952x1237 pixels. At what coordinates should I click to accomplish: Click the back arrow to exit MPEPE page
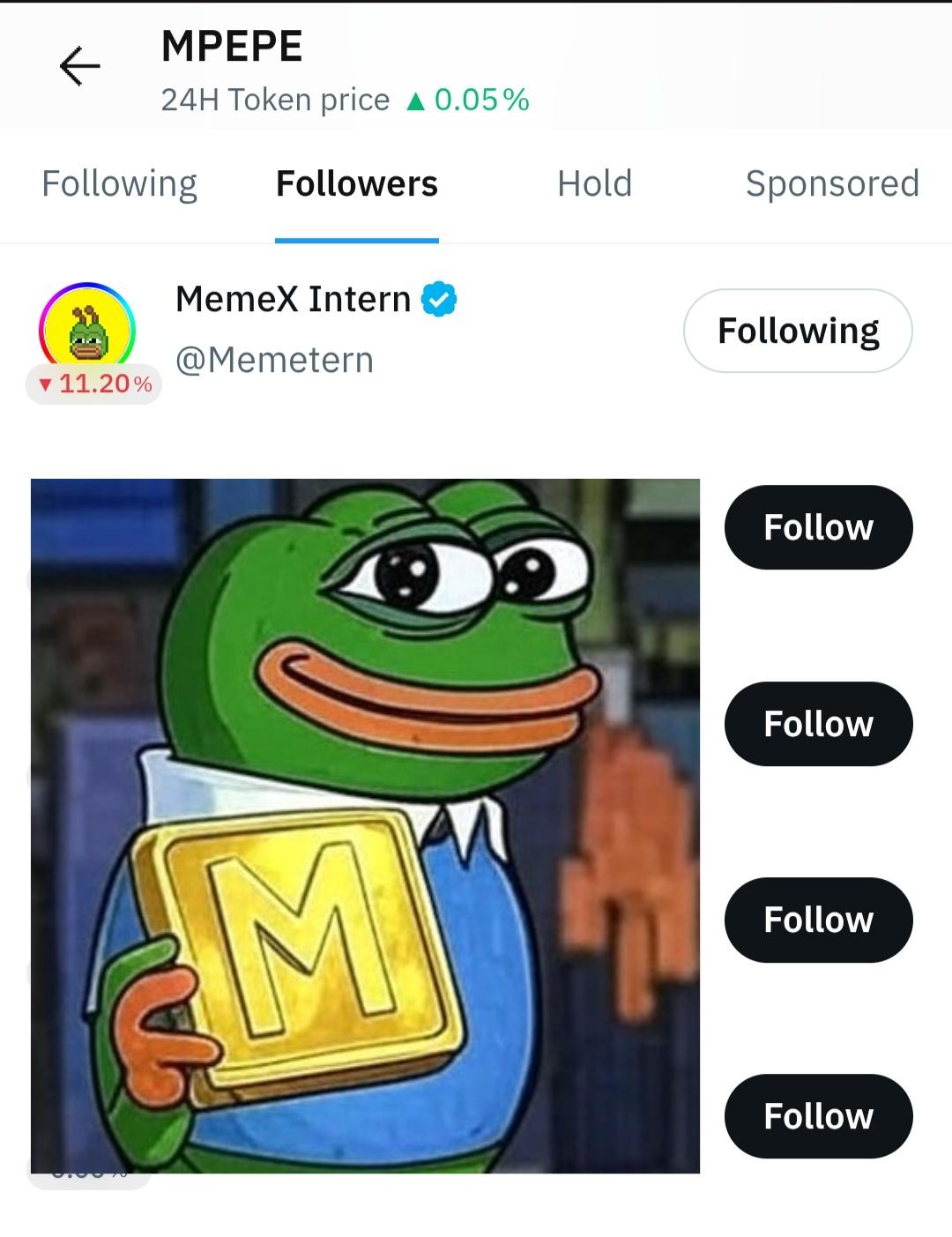[78, 66]
